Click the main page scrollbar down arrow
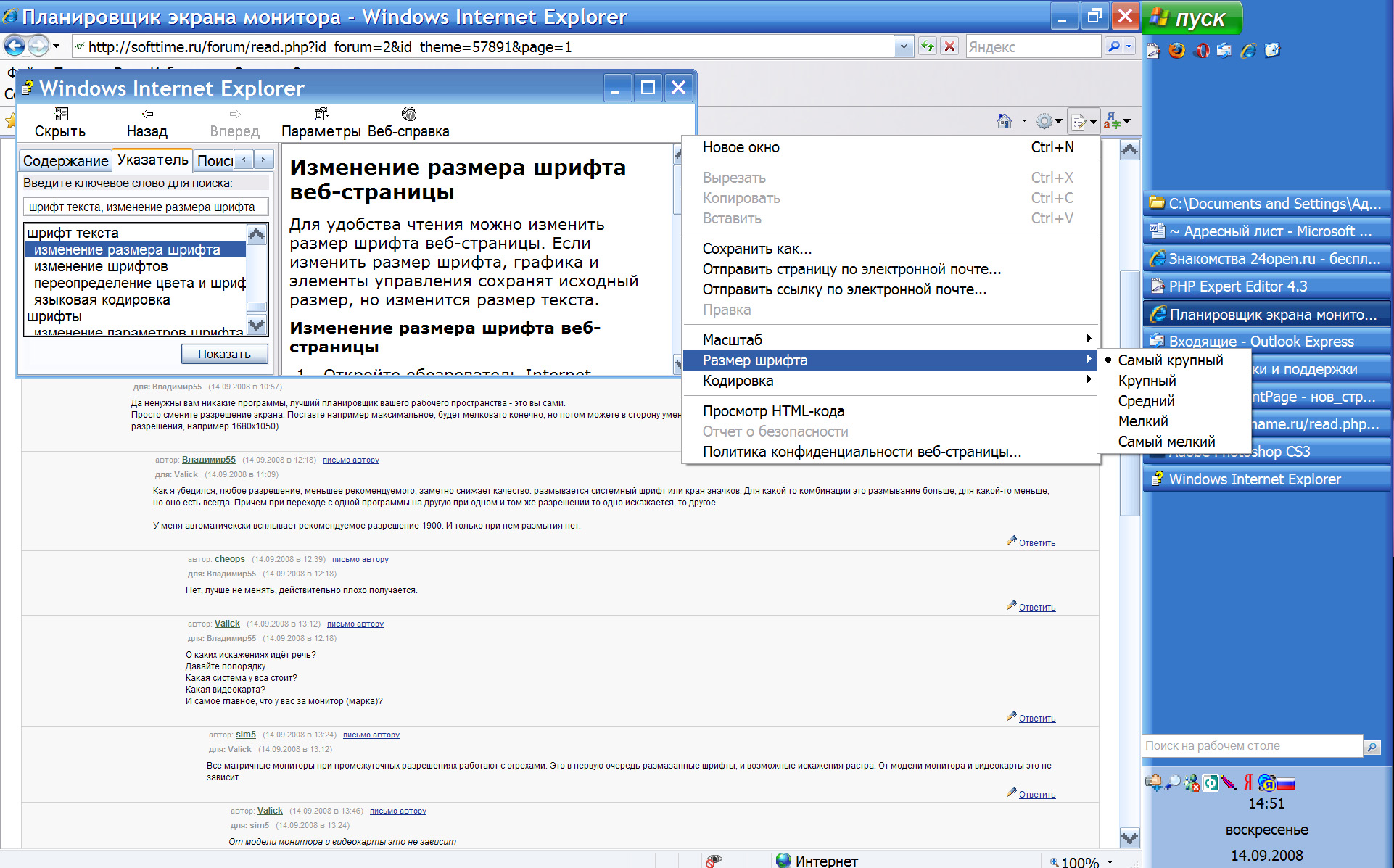The height and width of the screenshot is (868, 1394). (1129, 838)
